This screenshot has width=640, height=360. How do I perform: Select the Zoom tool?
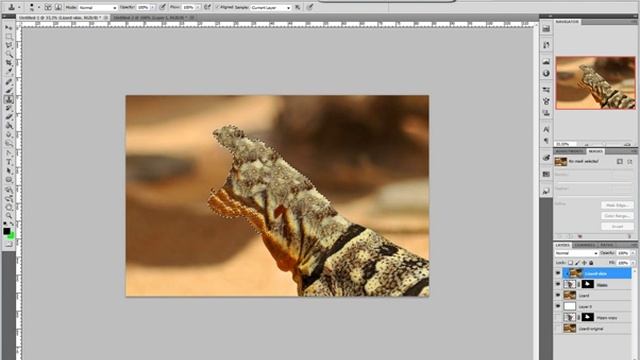tap(9, 216)
